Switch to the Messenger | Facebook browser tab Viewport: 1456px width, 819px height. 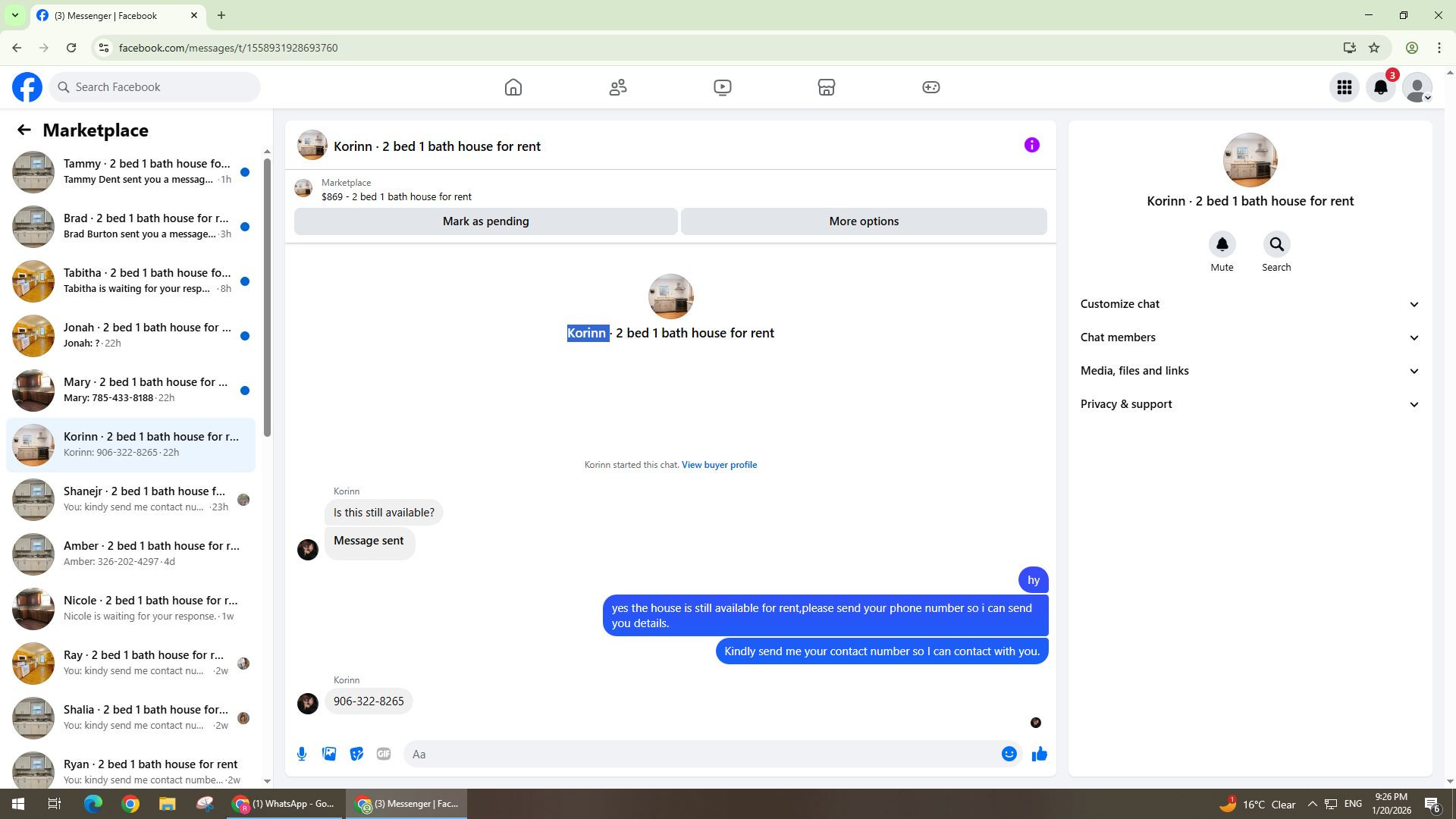click(118, 15)
